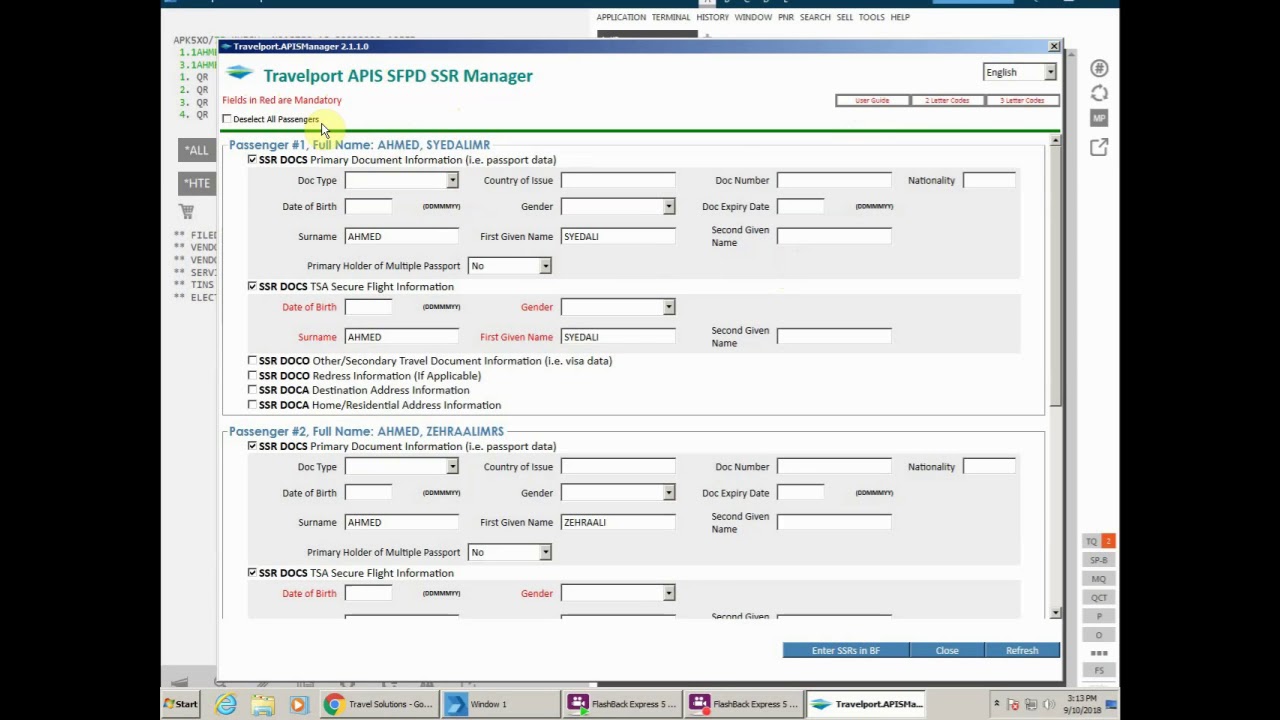Toggle Deselect All Passengers checkbox
This screenshot has height=720, width=1280.
coord(227,119)
